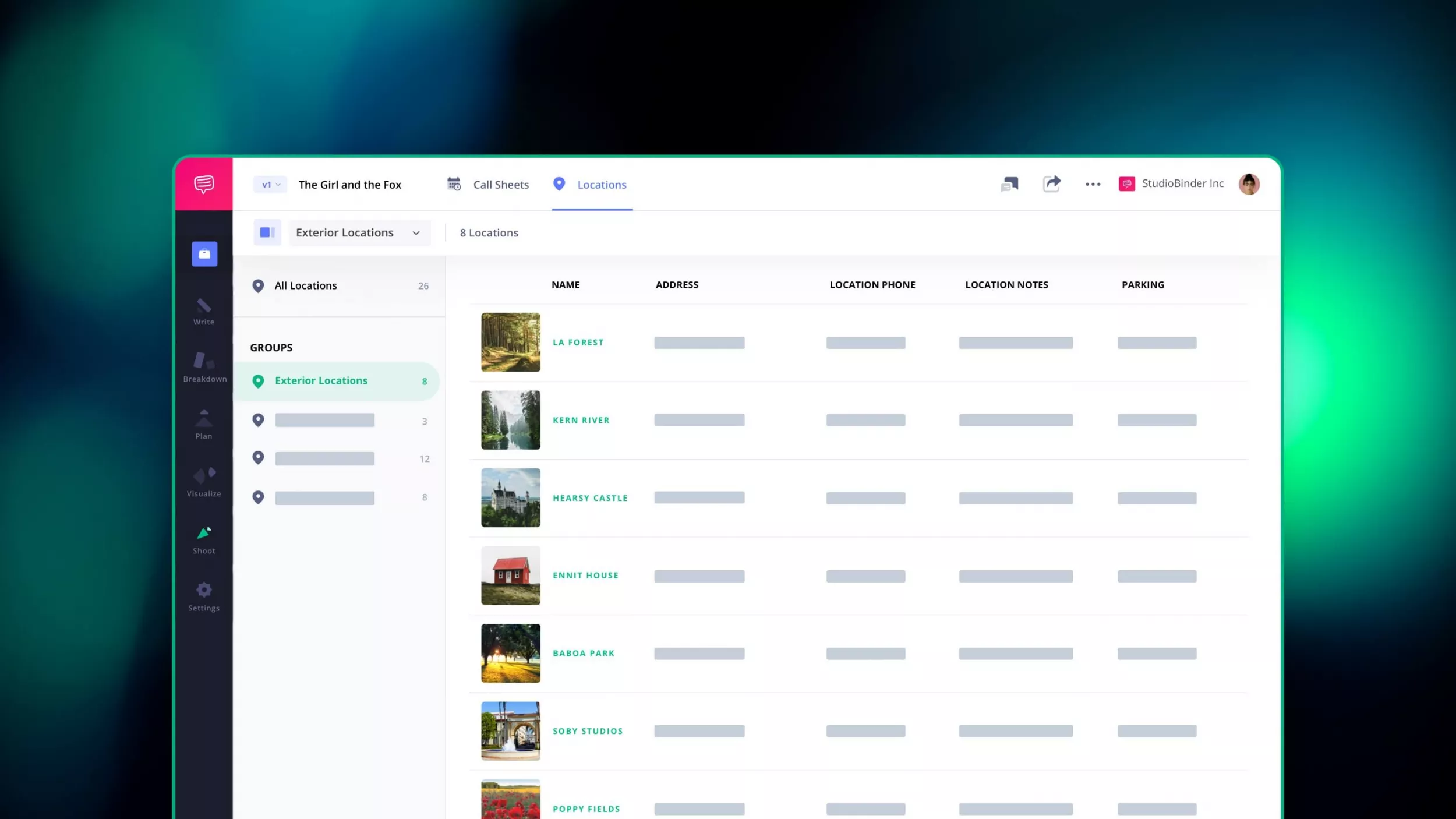1456x819 pixels.
Task: Open the projects briefcase icon
Action: [204, 254]
